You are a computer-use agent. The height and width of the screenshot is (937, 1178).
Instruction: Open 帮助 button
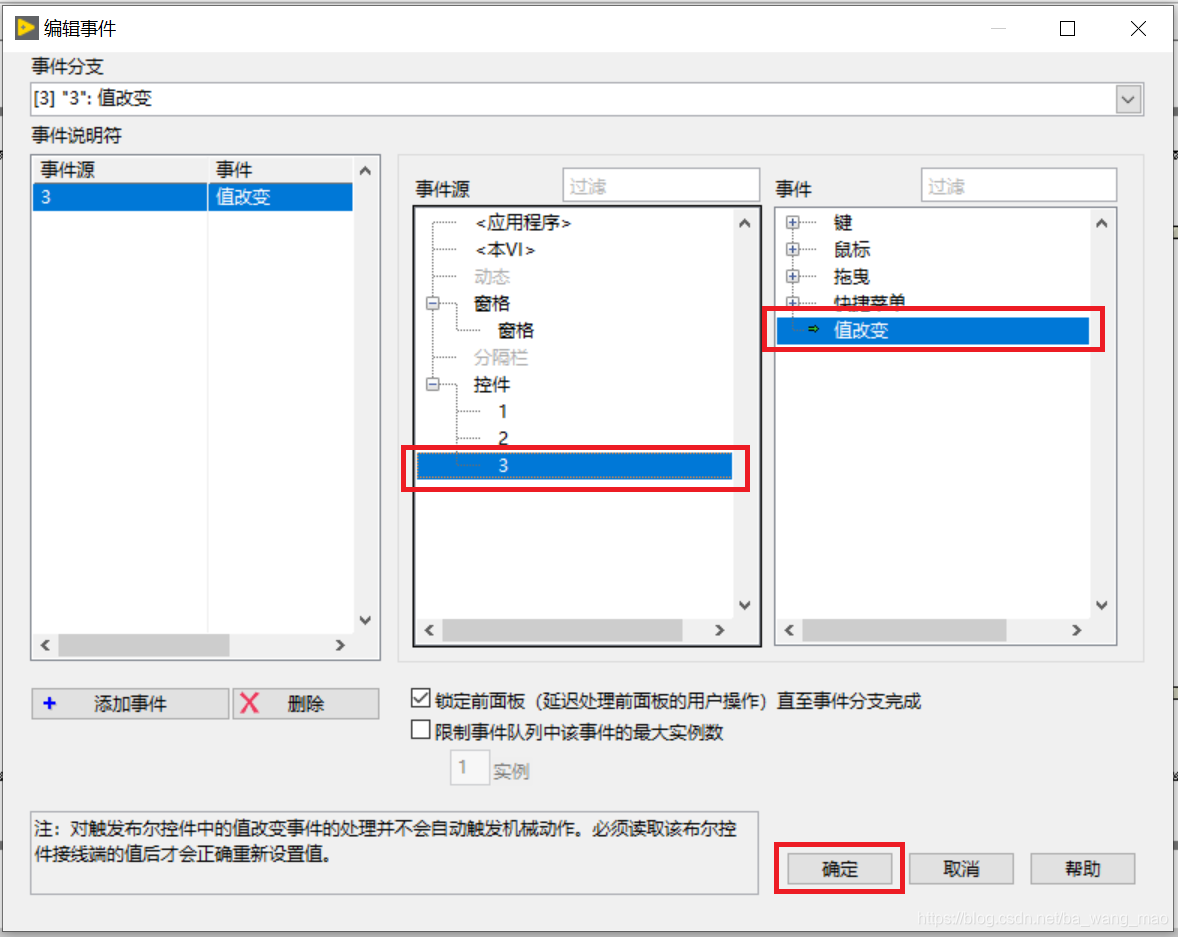click(x=1083, y=869)
